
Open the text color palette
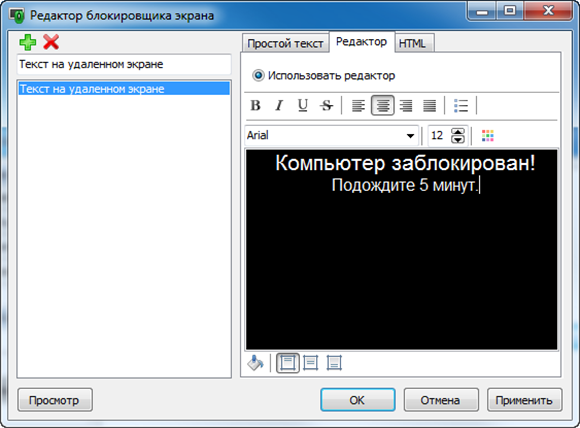[488, 136]
